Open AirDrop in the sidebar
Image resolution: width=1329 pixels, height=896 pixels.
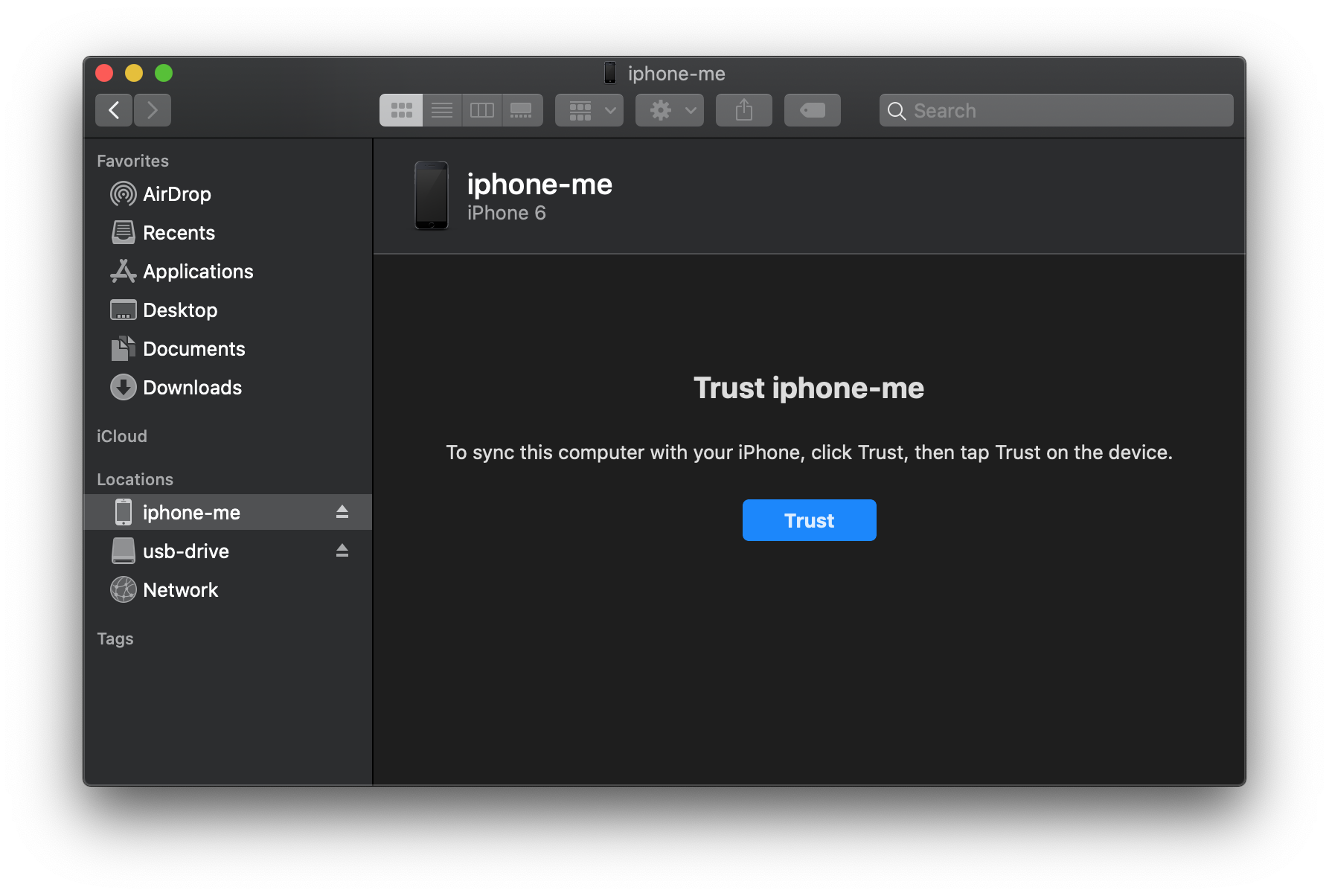click(228, 194)
